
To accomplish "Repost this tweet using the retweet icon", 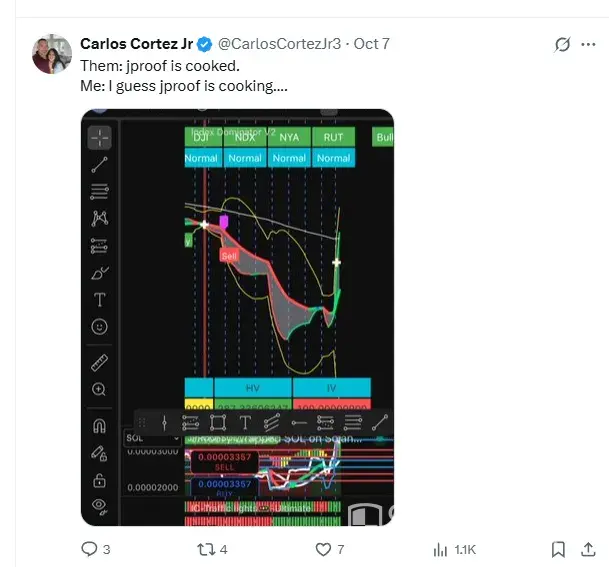I will click(x=206, y=549).
